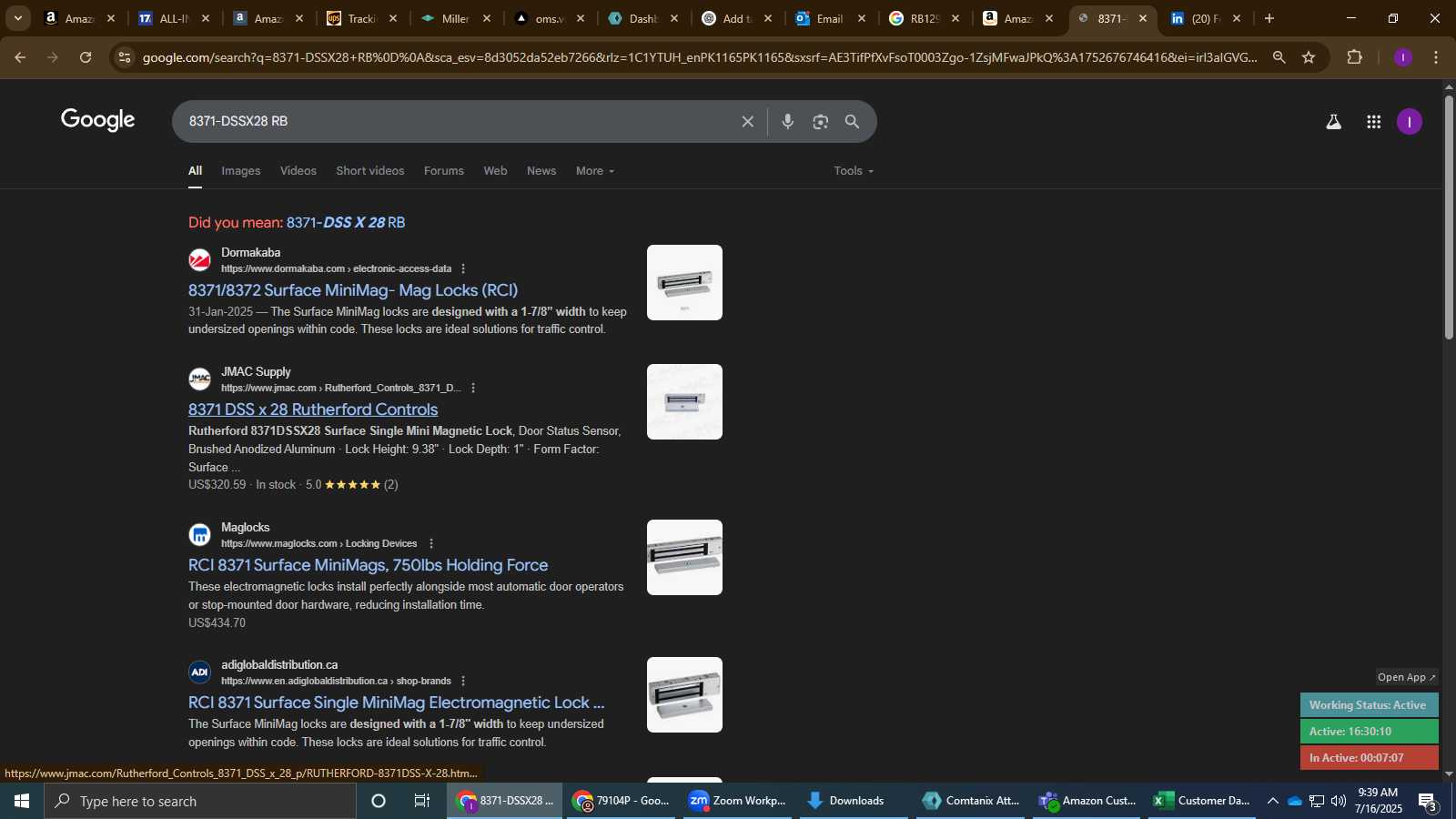This screenshot has height=819, width=1456.
Task: Open the tab search dropdown arrow
Action: pos(17,18)
